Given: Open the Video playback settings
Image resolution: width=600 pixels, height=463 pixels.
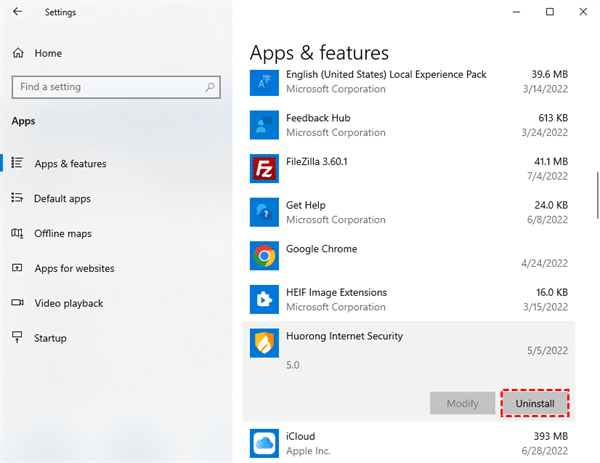Looking at the screenshot, I should pos(68,303).
